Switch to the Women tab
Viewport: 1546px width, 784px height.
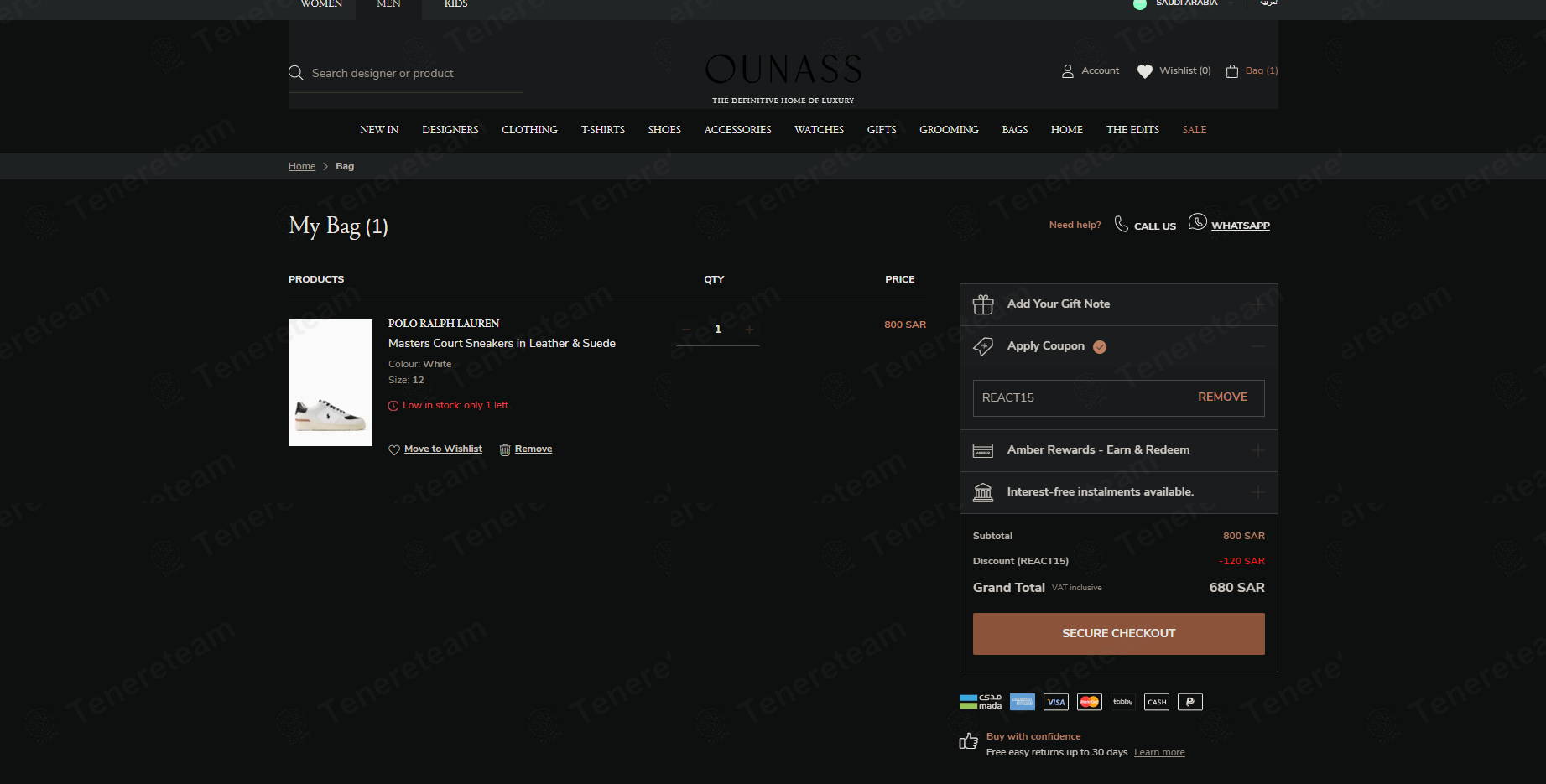click(321, 4)
